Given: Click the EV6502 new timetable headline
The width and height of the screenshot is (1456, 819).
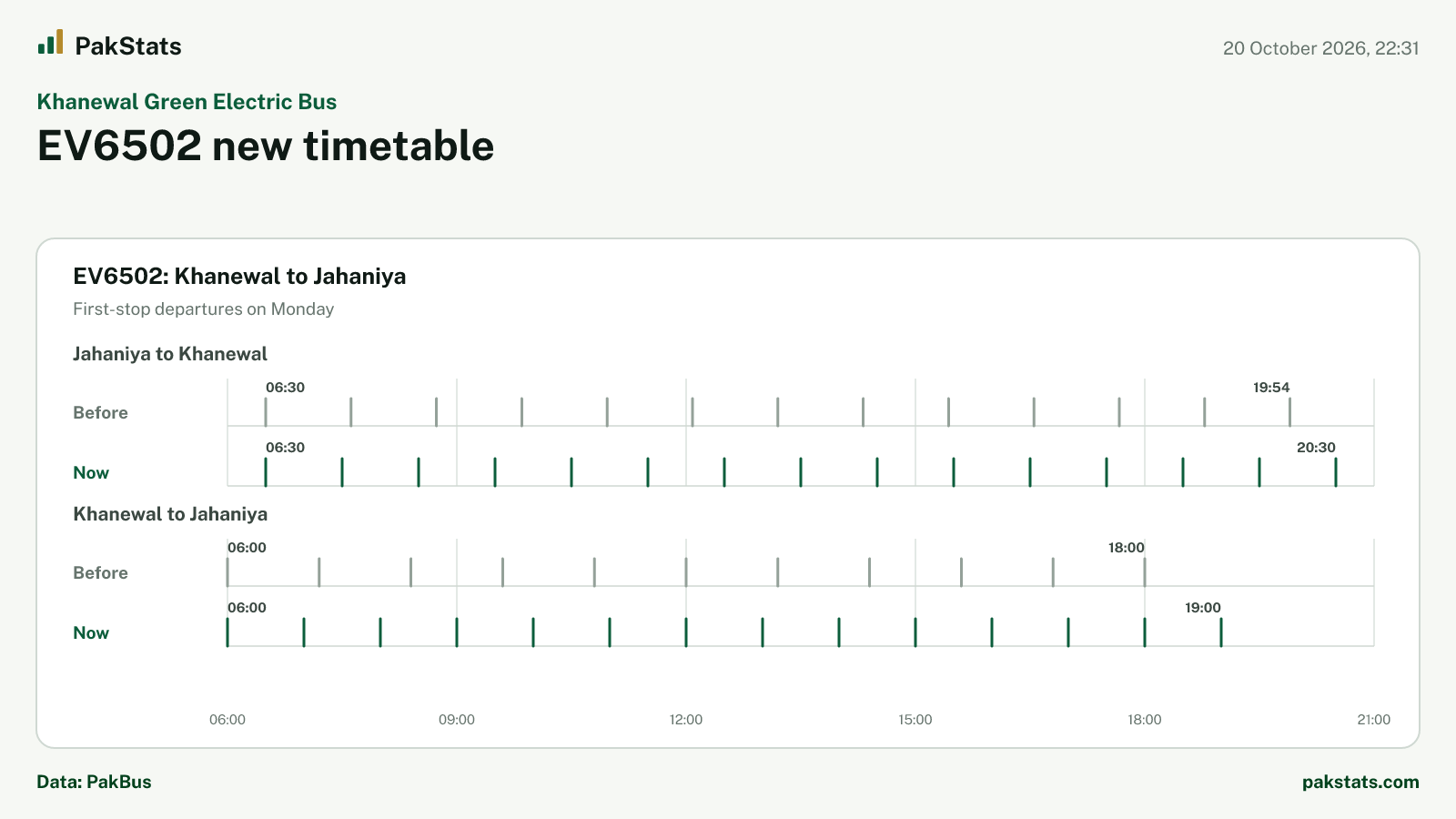Looking at the screenshot, I should pos(266,146).
